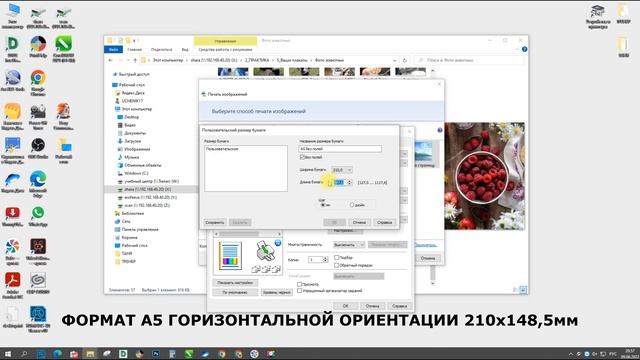The image size is (640, 360).
Task: Open the top-right desktop folder shortcut
Action: pyautogui.click(x=623, y=13)
